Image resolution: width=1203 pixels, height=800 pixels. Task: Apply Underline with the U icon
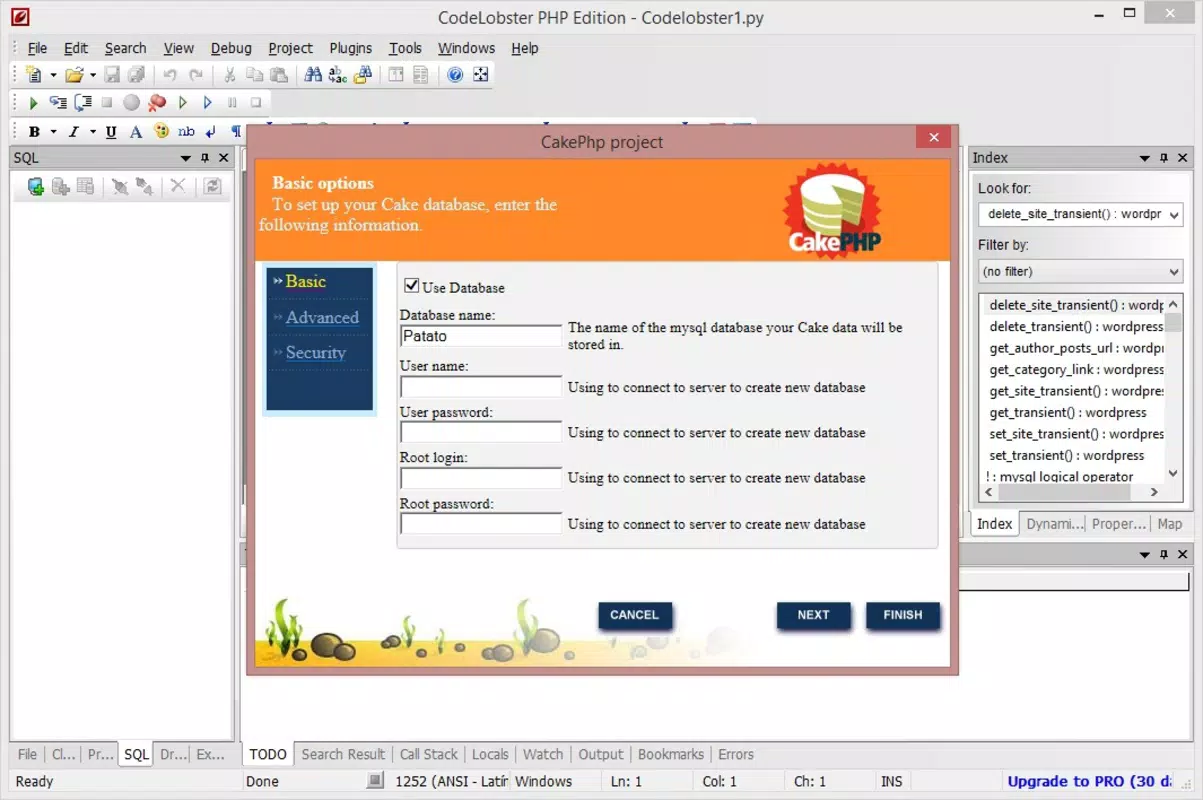tap(111, 131)
